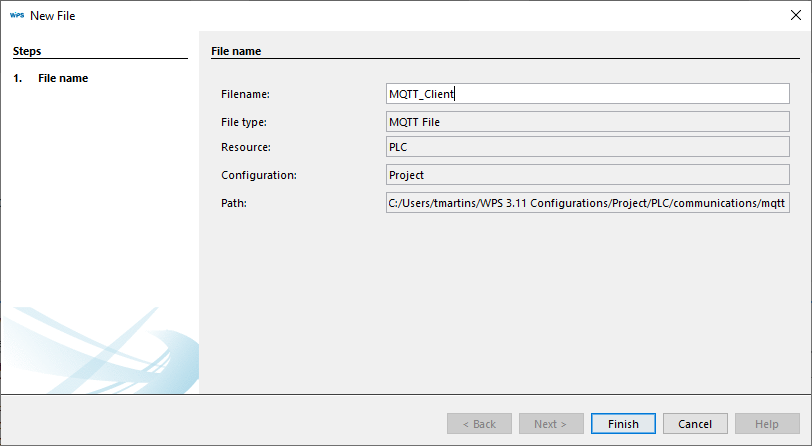This screenshot has height=446, width=812.
Task: Close the New File dialog window
Action: click(x=793, y=16)
